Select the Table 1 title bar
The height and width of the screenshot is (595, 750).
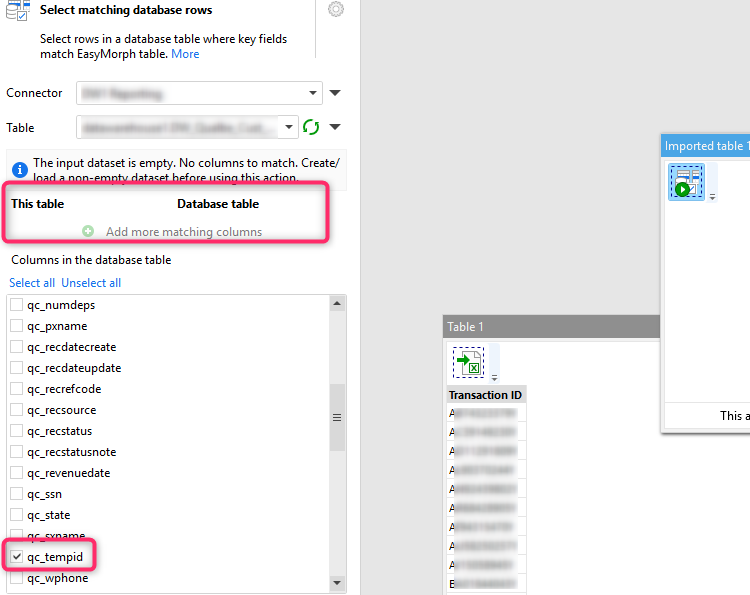coord(550,327)
